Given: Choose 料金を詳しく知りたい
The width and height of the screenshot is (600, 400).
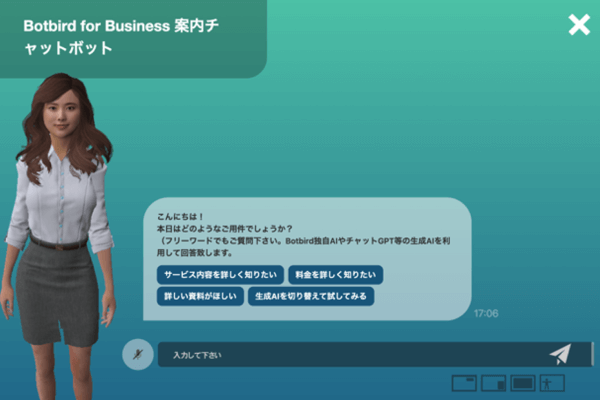Looking at the screenshot, I should pyautogui.click(x=336, y=275).
